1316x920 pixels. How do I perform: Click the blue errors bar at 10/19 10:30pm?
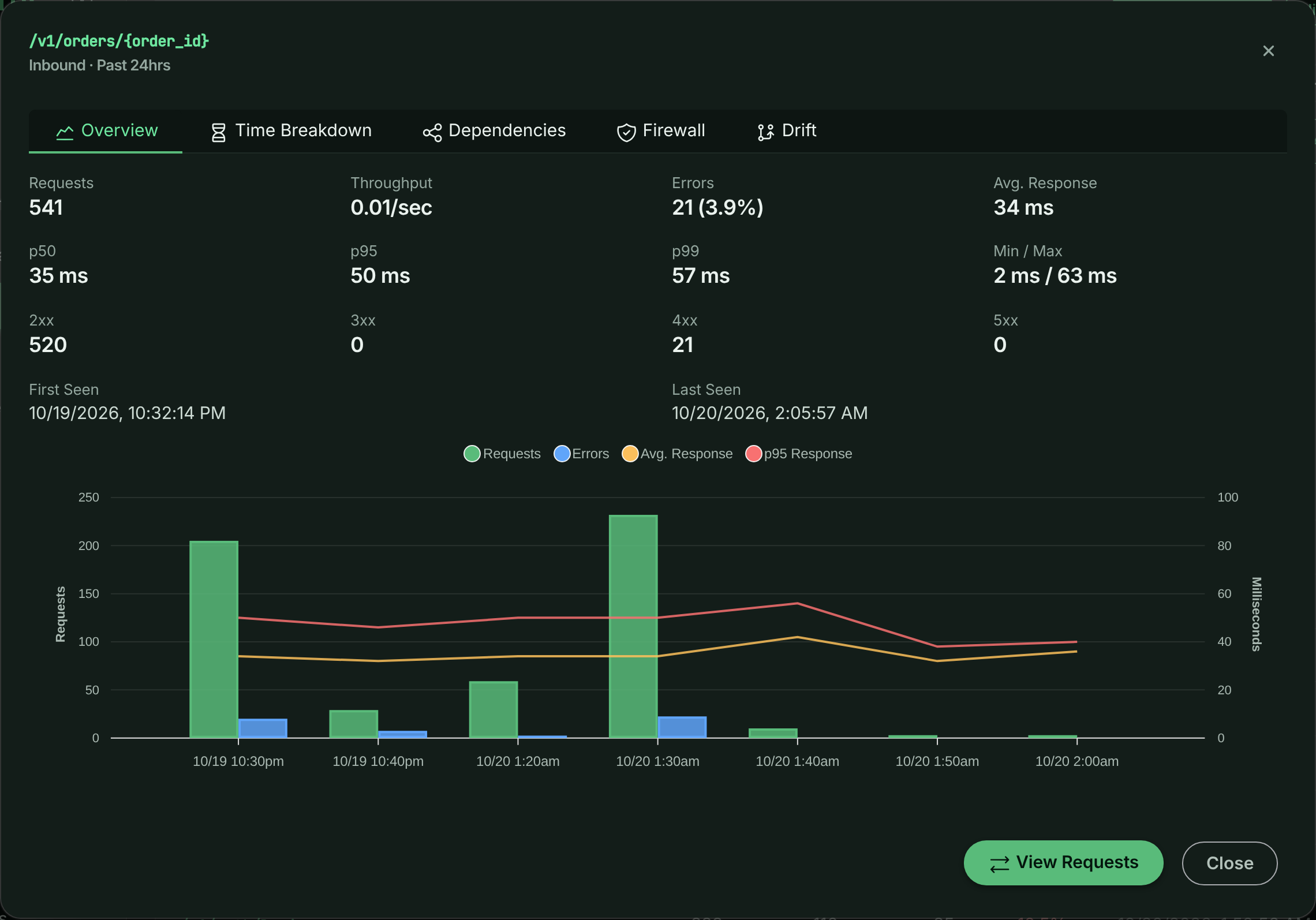coord(263,728)
